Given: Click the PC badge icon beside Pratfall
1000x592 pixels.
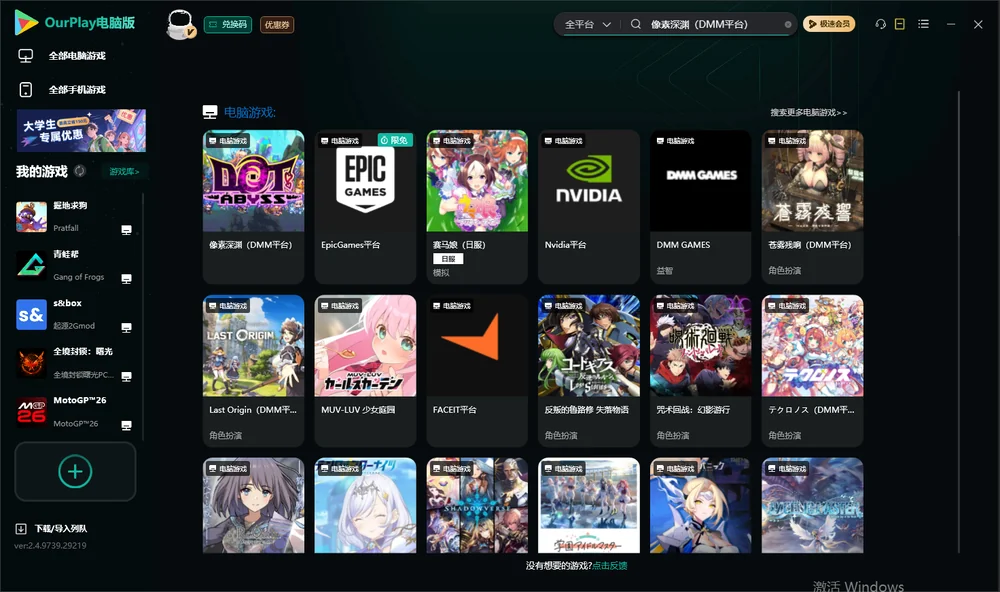Looking at the screenshot, I should [126, 230].
